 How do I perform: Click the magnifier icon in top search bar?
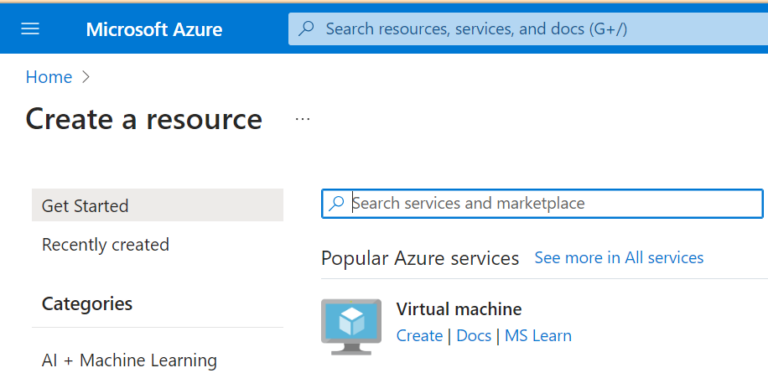[x=307, y=28]
